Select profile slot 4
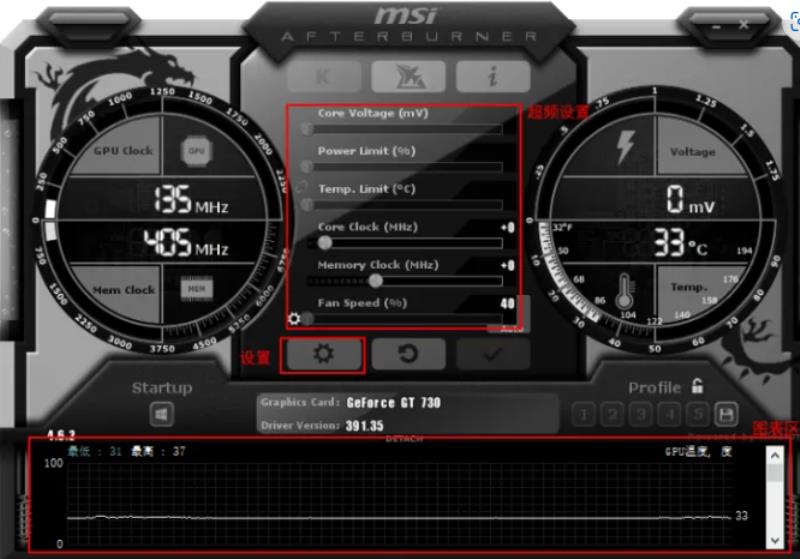The image size is (800, 559). point(669,414)
